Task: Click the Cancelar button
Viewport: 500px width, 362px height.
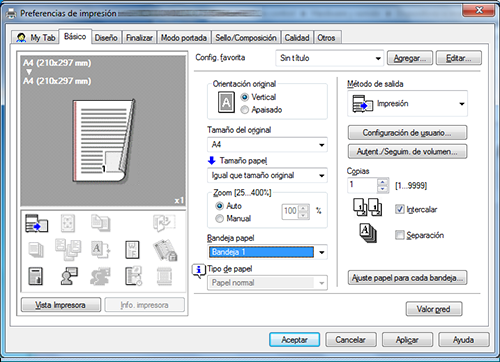Action: click(351, 340)
